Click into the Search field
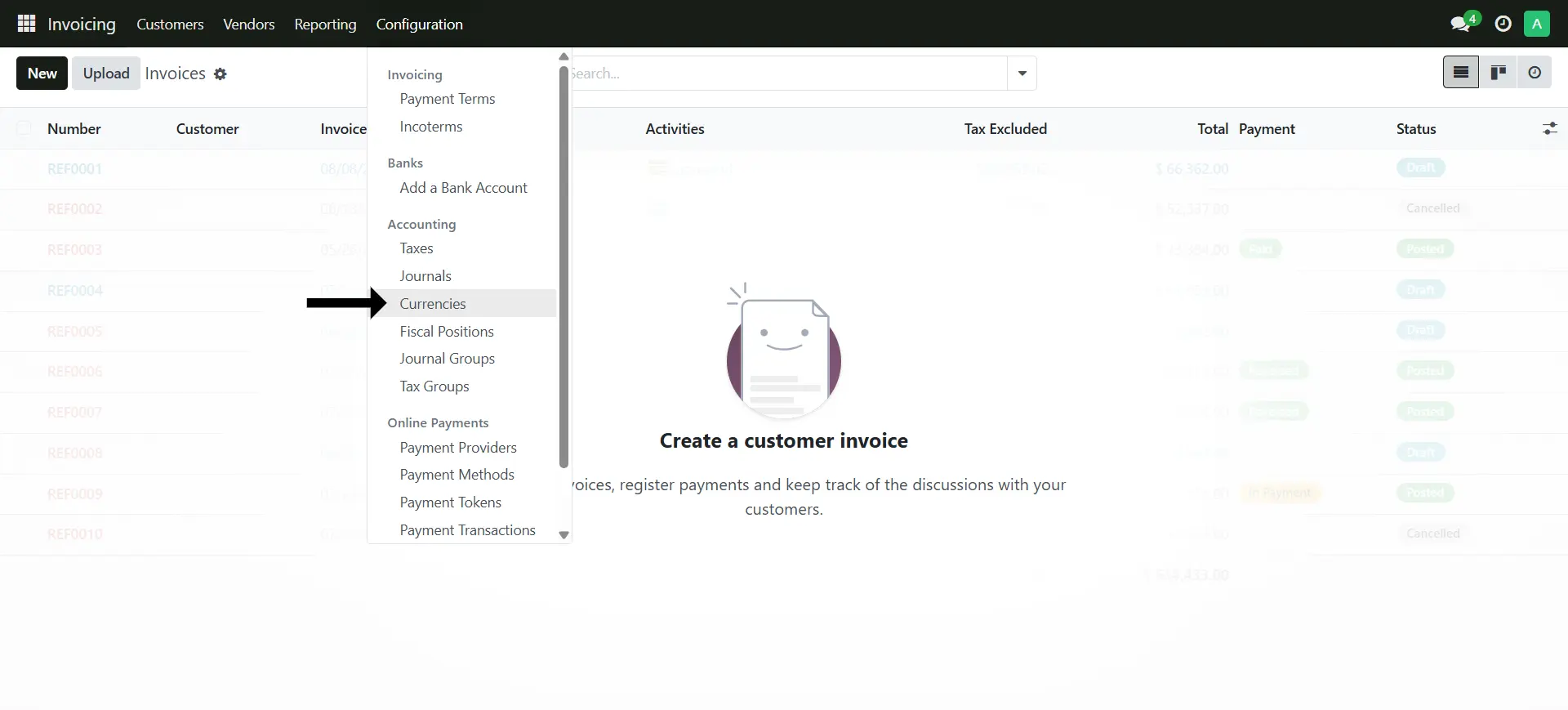The height and width of the screenshot is (710, 1568). (784, 74)
